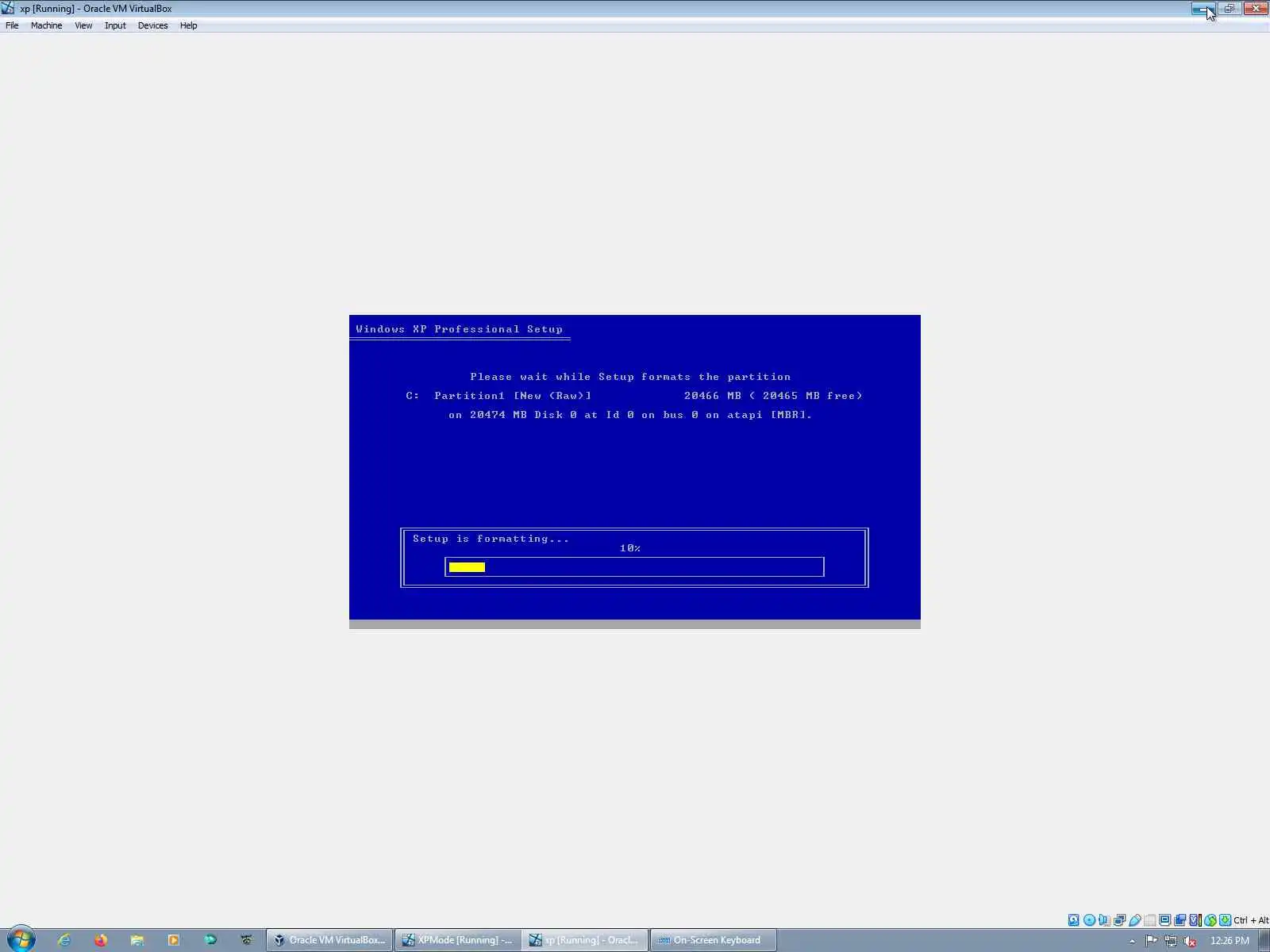Image resolution: width=1270 pixels, height=952 pixels.
Task: Launch Firefox from the taskbar
Action: (x=101, y=940)
